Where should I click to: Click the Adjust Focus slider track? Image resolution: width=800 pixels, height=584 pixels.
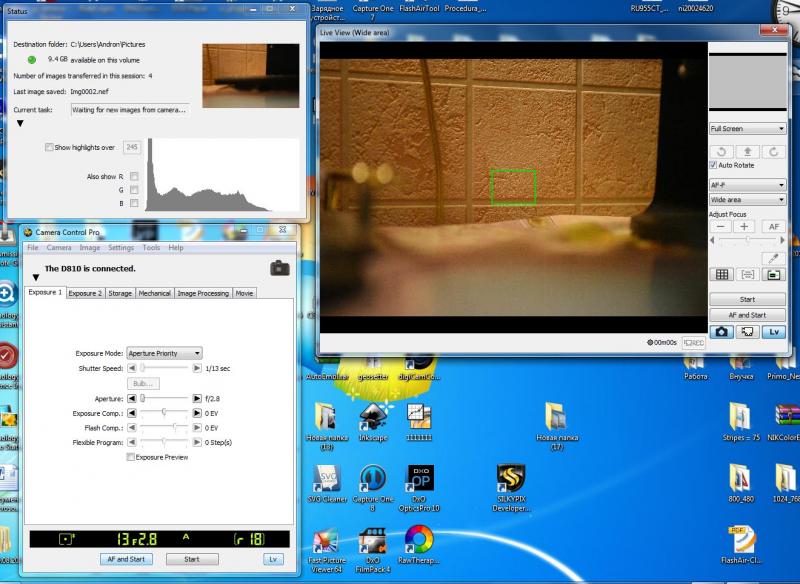747,240
